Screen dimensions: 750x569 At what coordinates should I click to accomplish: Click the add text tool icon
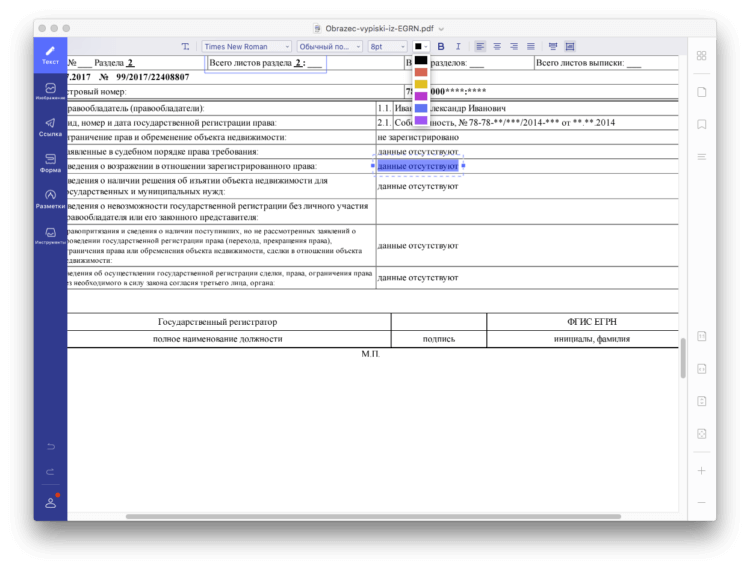point(185,46)
